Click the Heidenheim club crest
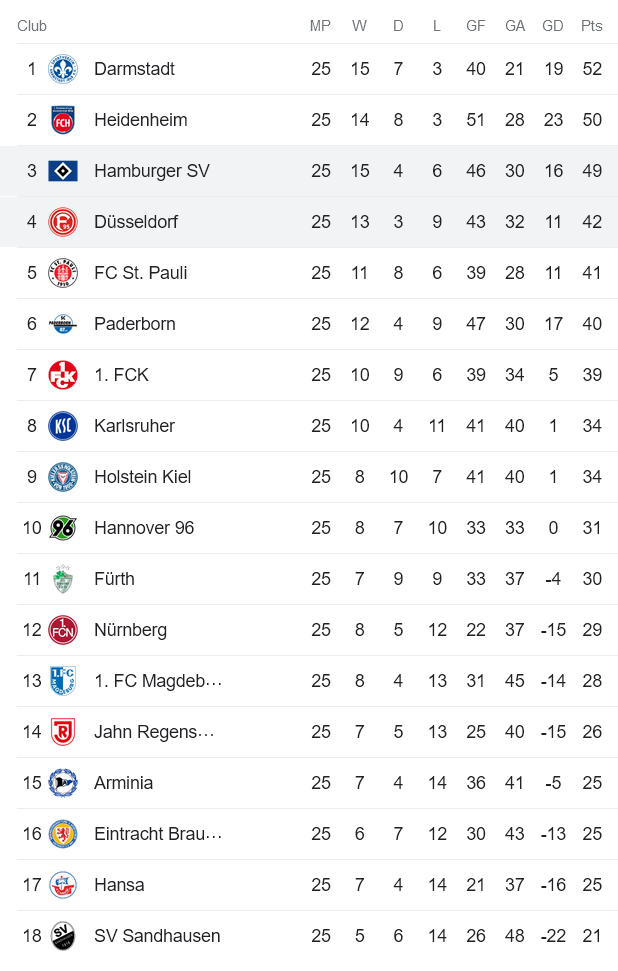This screenshot has width=618, height=971. coord(63,120)
